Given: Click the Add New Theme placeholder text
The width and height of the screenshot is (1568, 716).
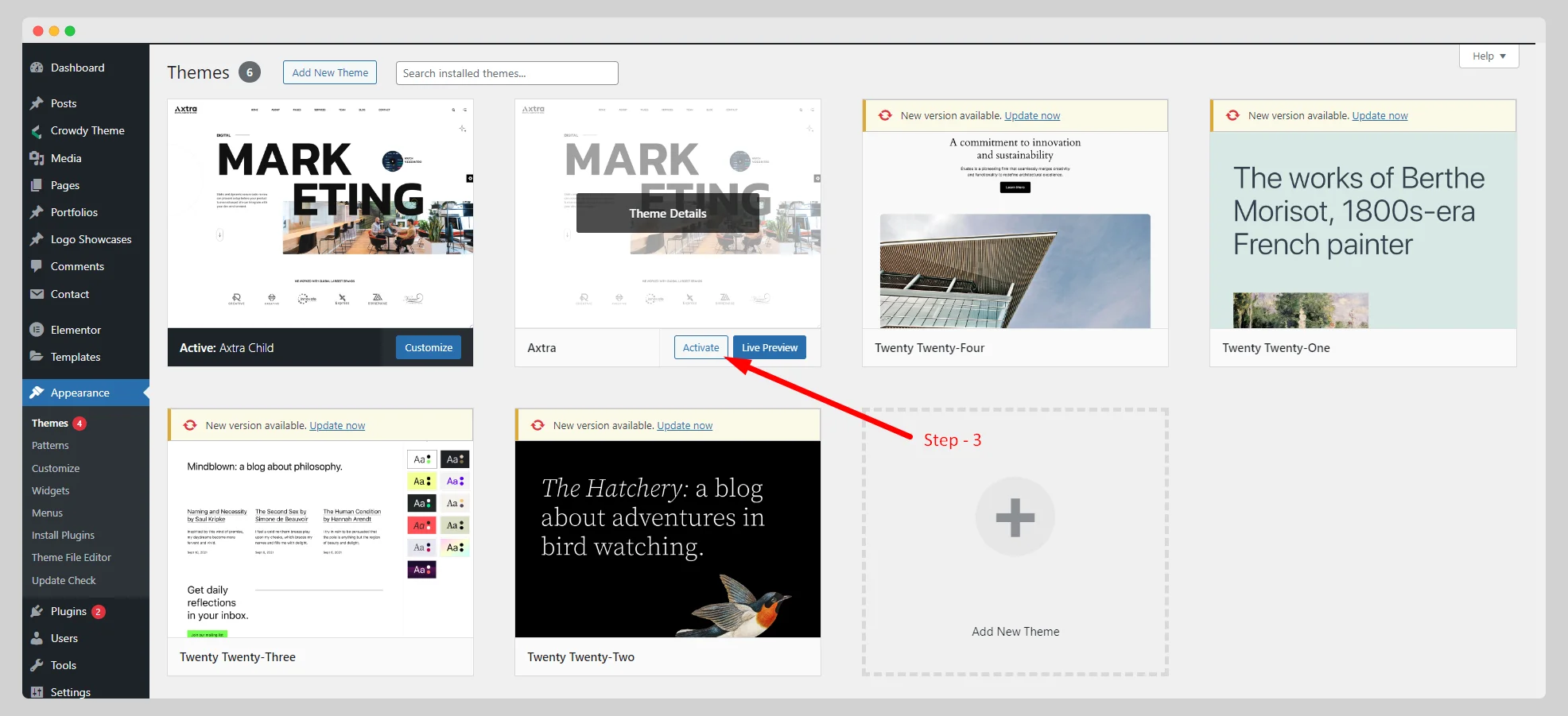Looking at the screenshot, I should click(x=1015, y=631).
